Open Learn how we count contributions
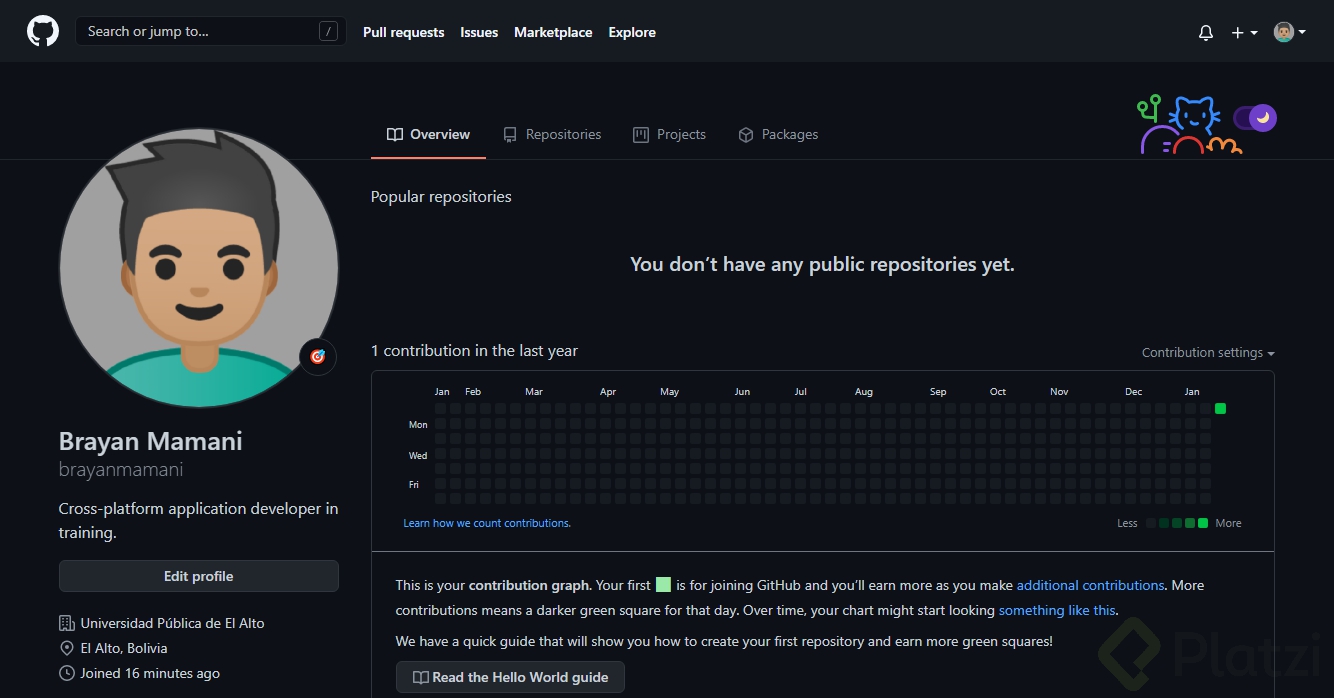The height and width of the screenshot is (698, 1334). 487,523
